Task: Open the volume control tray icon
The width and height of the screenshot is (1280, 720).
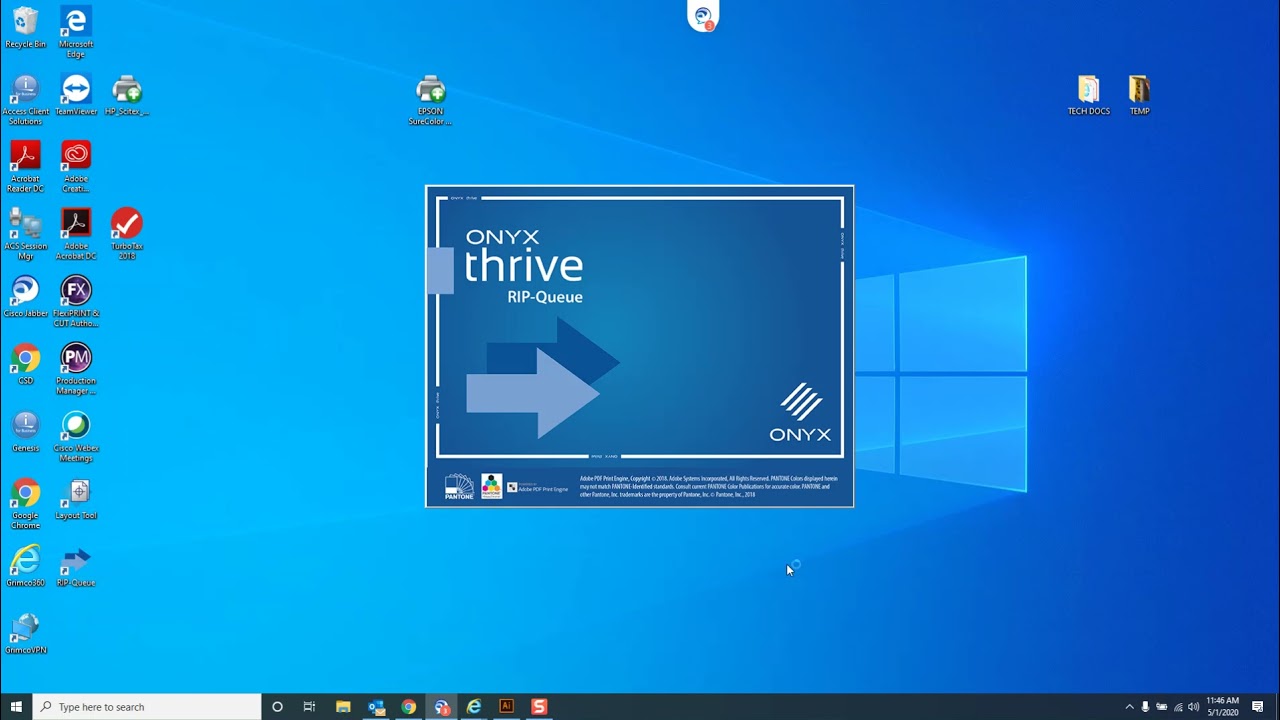Action: [x=1193, y=707]
